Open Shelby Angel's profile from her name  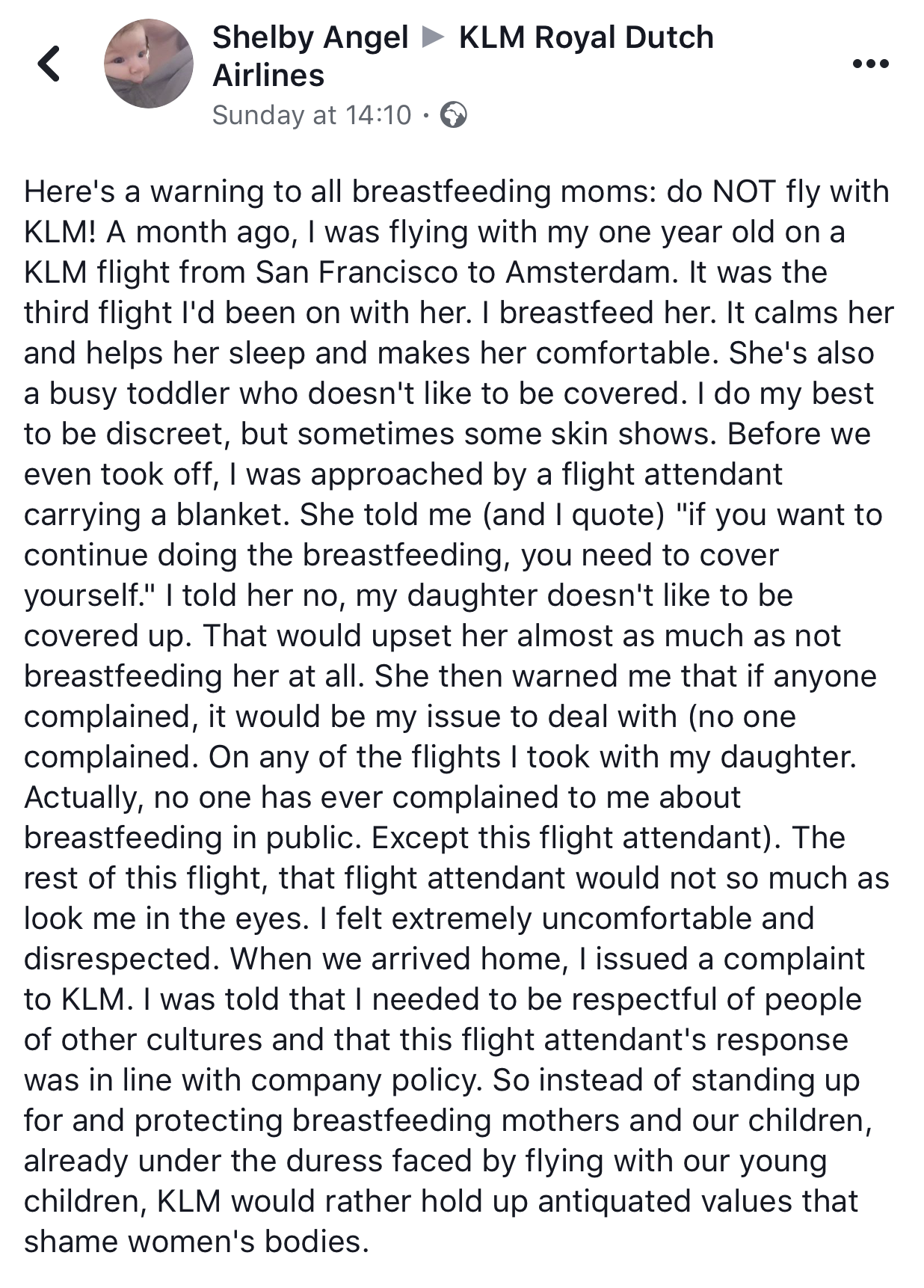310,37
